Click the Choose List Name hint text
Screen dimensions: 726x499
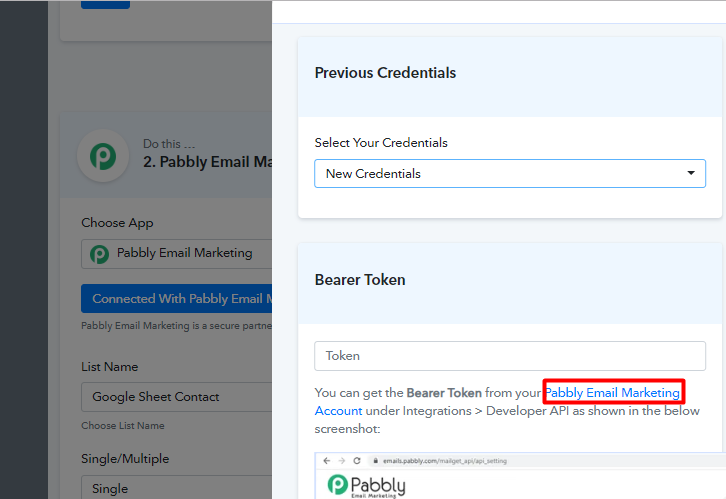coord(123,425)
